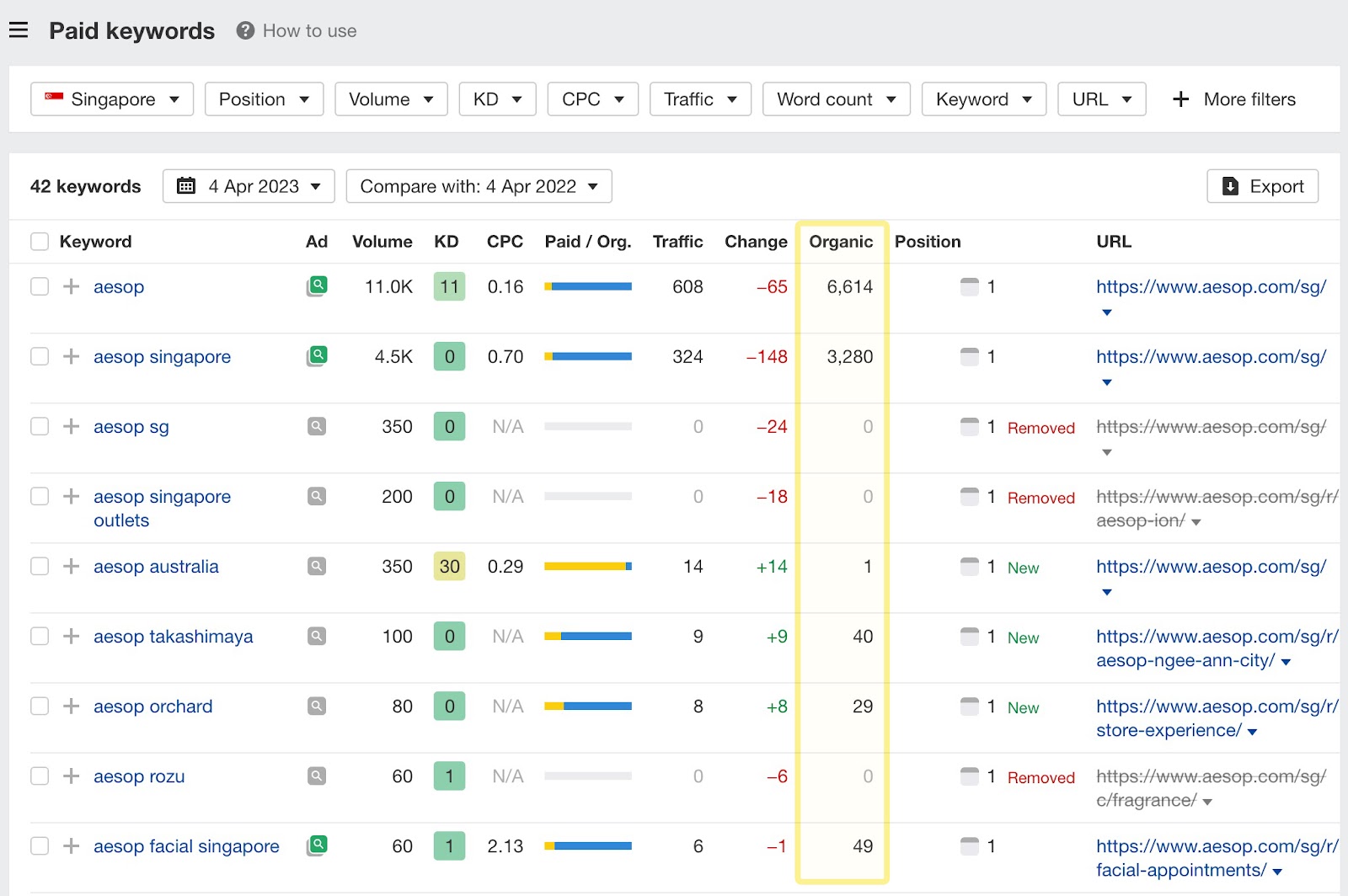Open the KD filter dropdown
The height and width of the screenshot is (896, 1348).
coord(496,99)
